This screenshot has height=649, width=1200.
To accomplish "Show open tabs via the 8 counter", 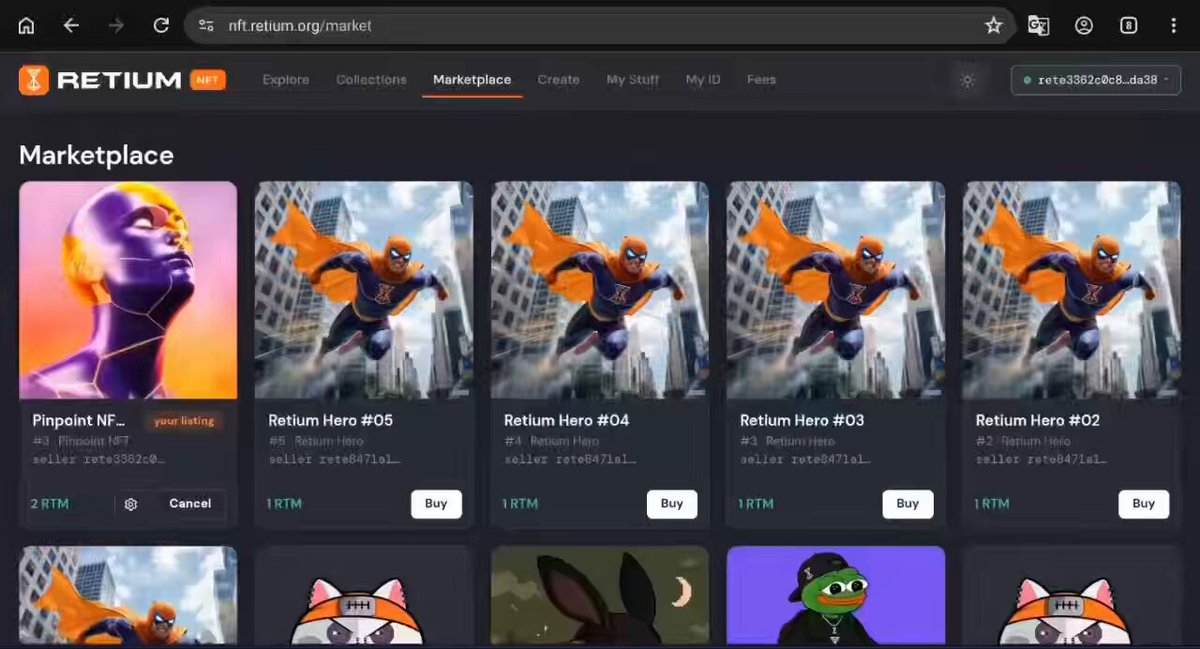I will click(1129, 26).
